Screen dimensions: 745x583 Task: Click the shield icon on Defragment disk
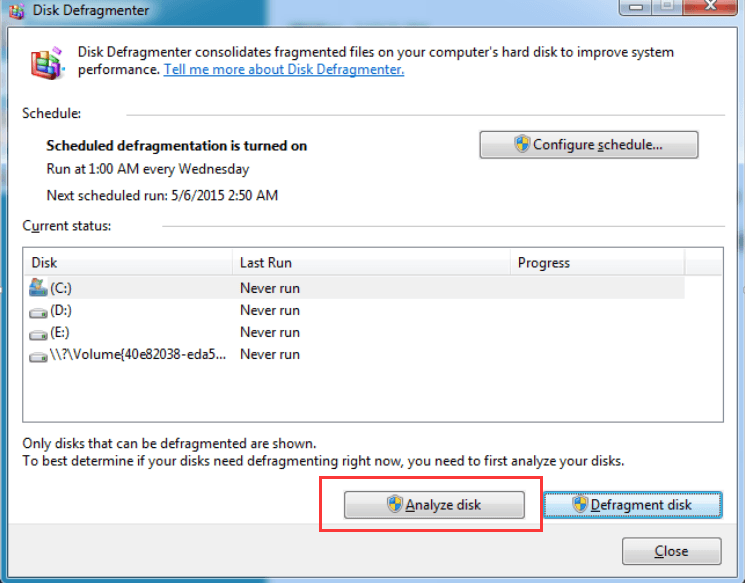coord(579,505)
